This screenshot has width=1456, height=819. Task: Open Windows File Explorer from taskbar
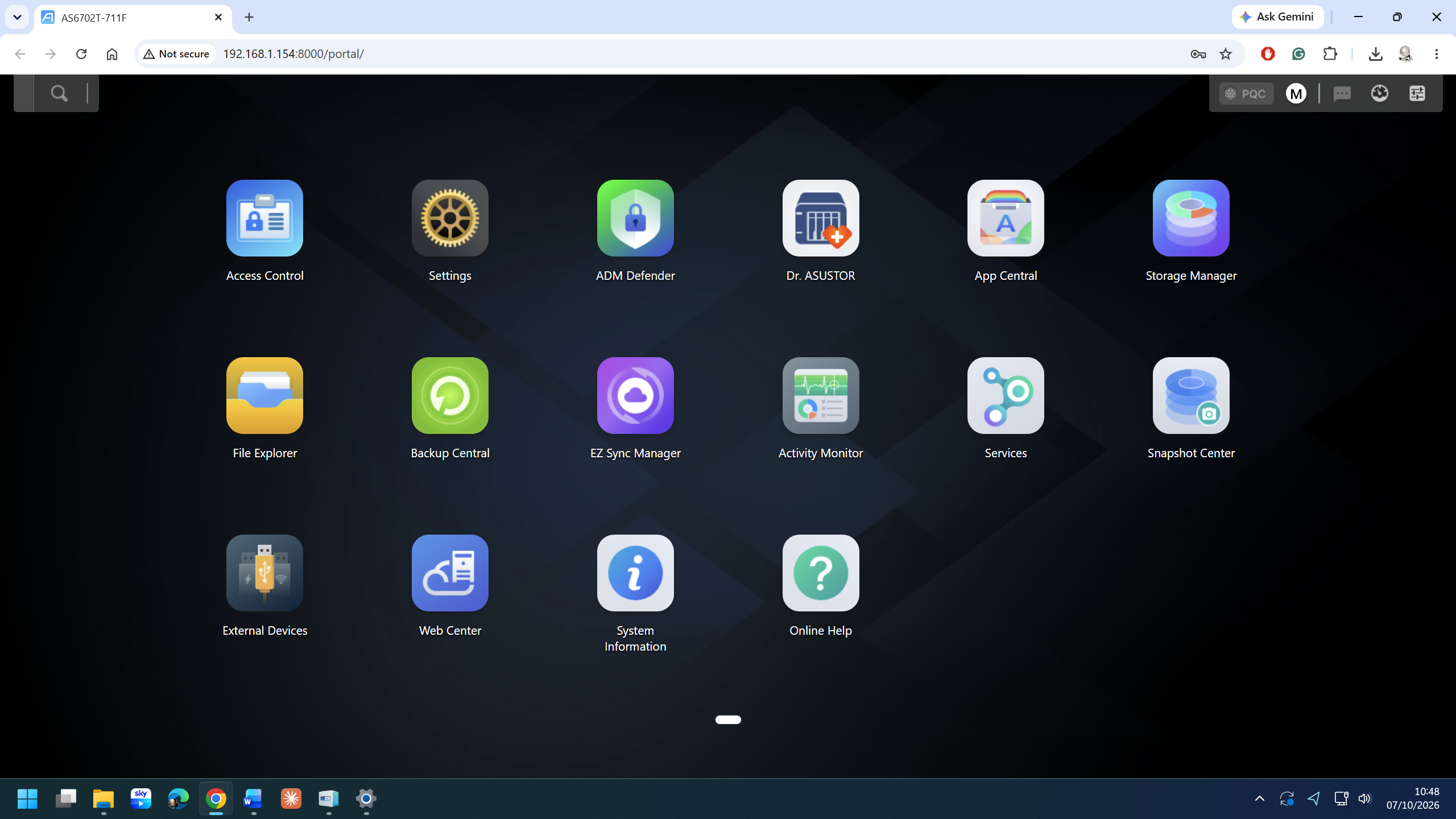104,799
